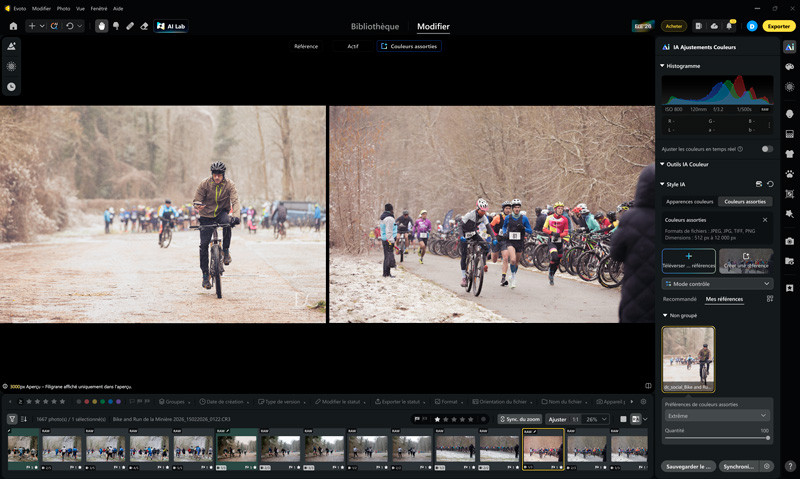Click the sync refresh icon in toolbar
Screen dimensions: 800x479
pyautogui.click(x=54, y=26)
